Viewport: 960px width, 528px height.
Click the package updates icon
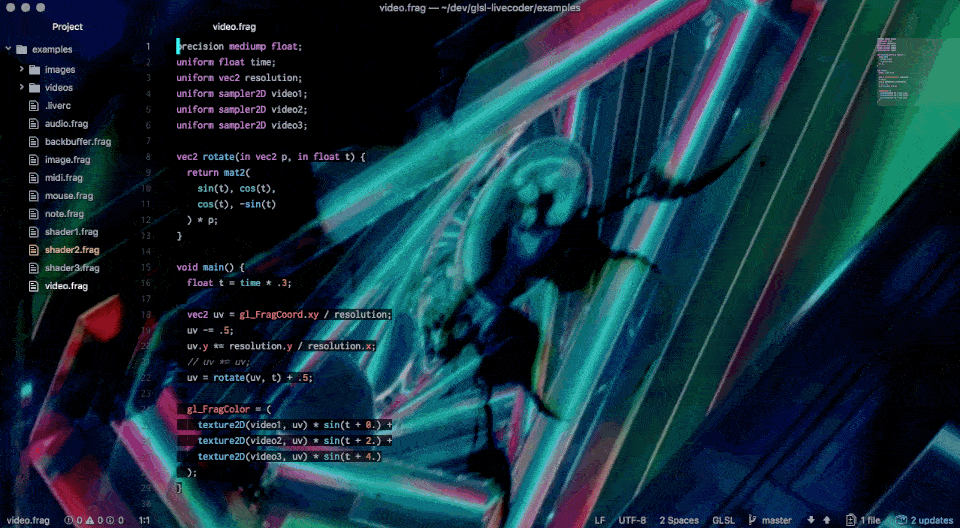tap(901, 520)
